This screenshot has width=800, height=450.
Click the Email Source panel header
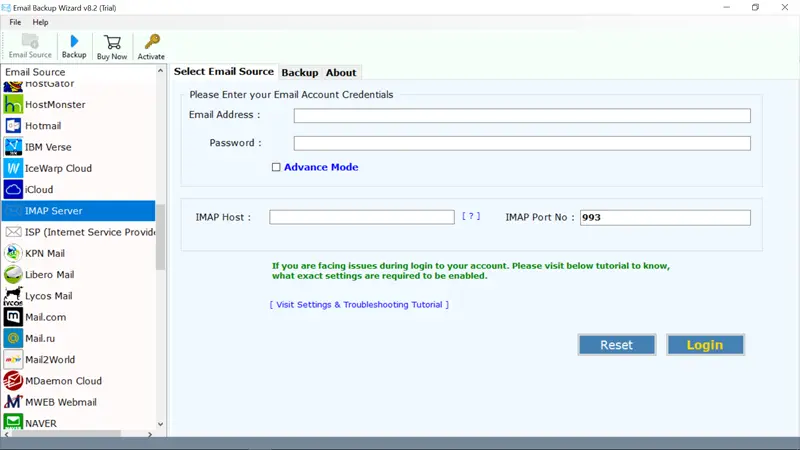(x=35, y=72)
